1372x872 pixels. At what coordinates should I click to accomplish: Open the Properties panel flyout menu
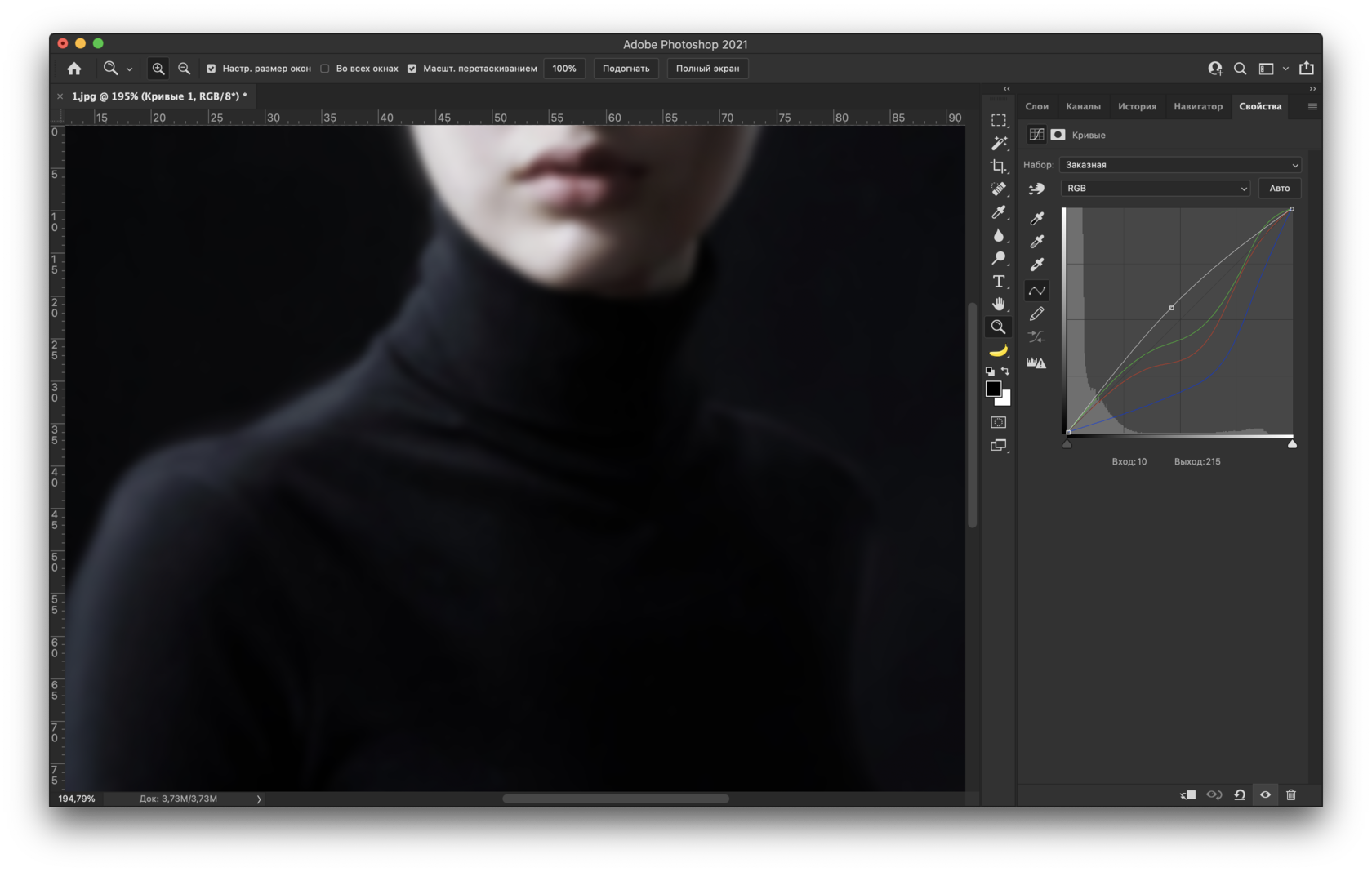pos(1312,106)
